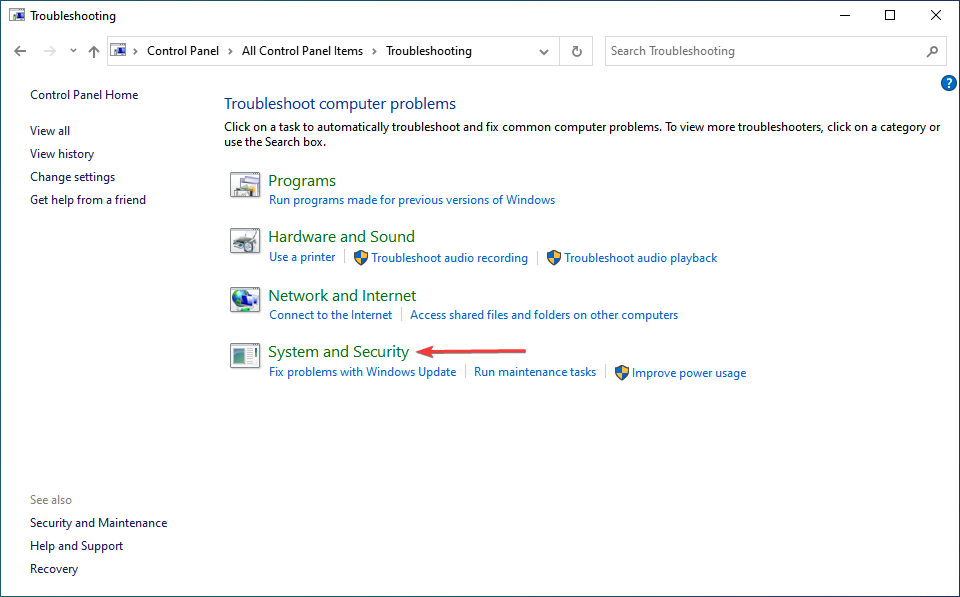Click the Programs category icon
Image resolution: width=960 pixels, height=597 pixels.
pos(245,185)
